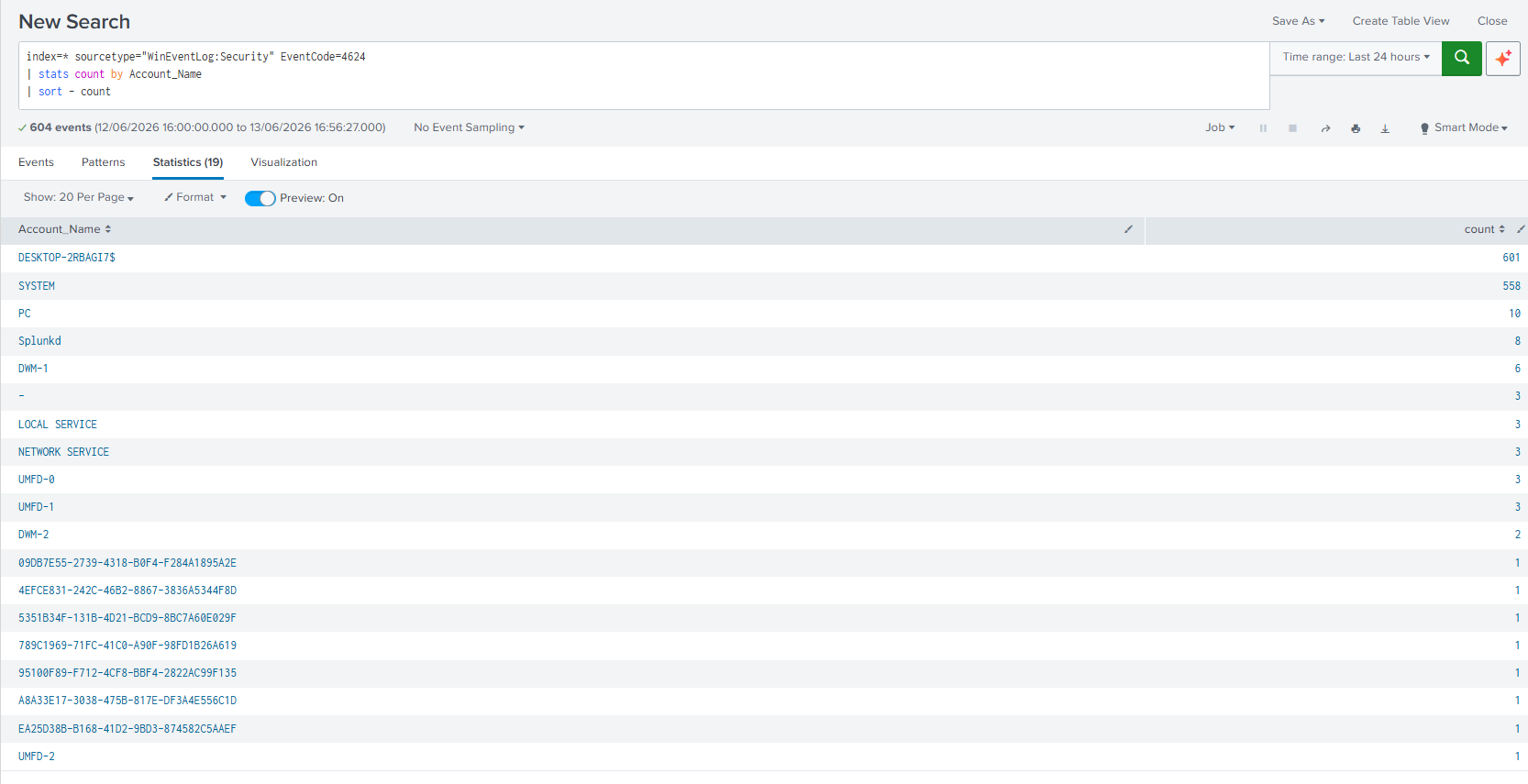The height and width of the screenshot is (784, 1528).
Task: Expand the No Event Sampling dropdown
Action: click(469, 127)
